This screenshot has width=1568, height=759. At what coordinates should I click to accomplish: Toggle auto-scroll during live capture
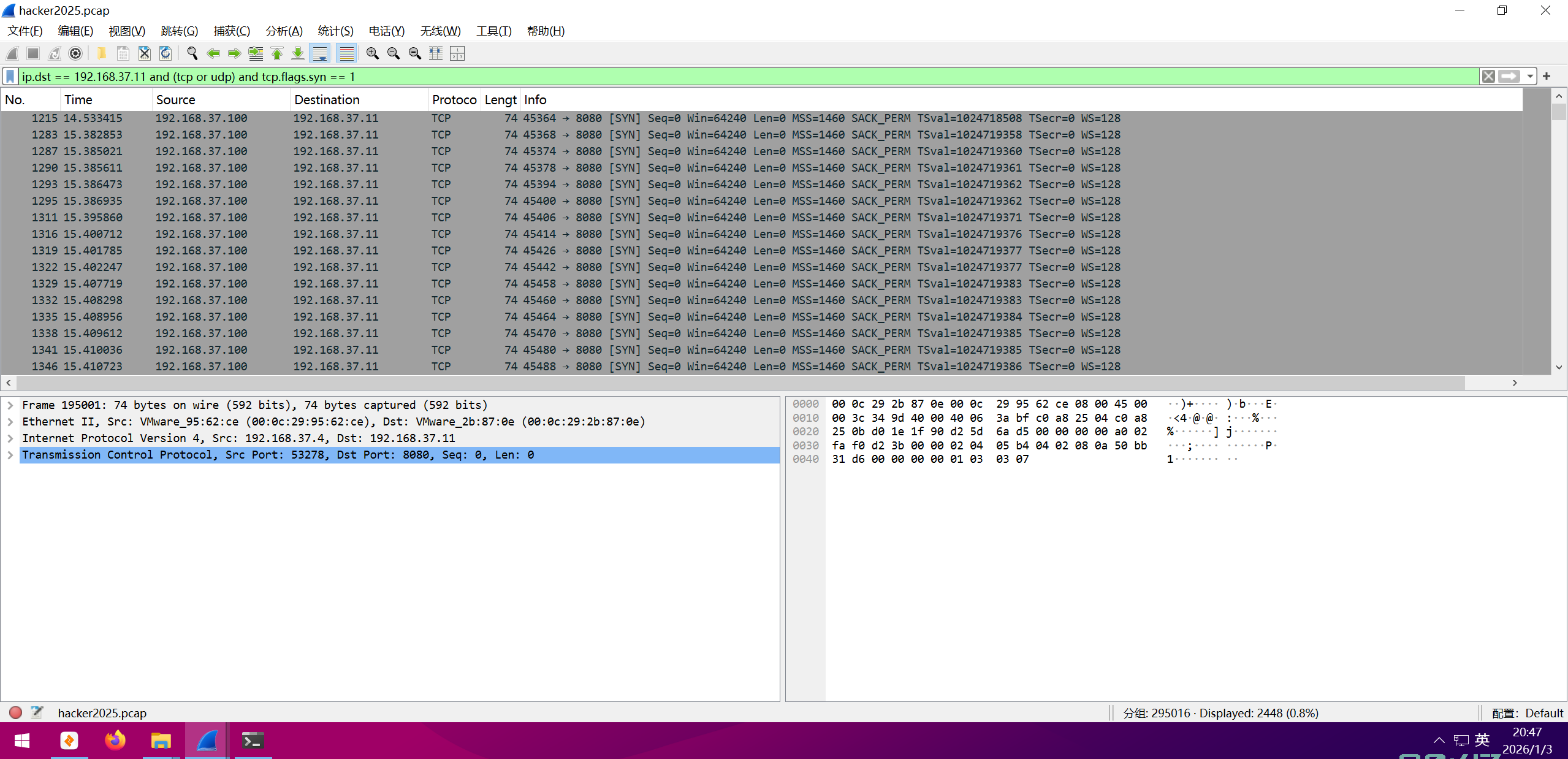(x=319, y=54)
